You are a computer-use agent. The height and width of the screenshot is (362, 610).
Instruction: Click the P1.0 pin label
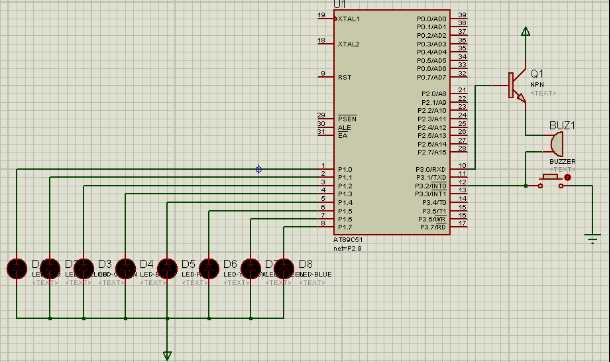[x=345, y=170]
